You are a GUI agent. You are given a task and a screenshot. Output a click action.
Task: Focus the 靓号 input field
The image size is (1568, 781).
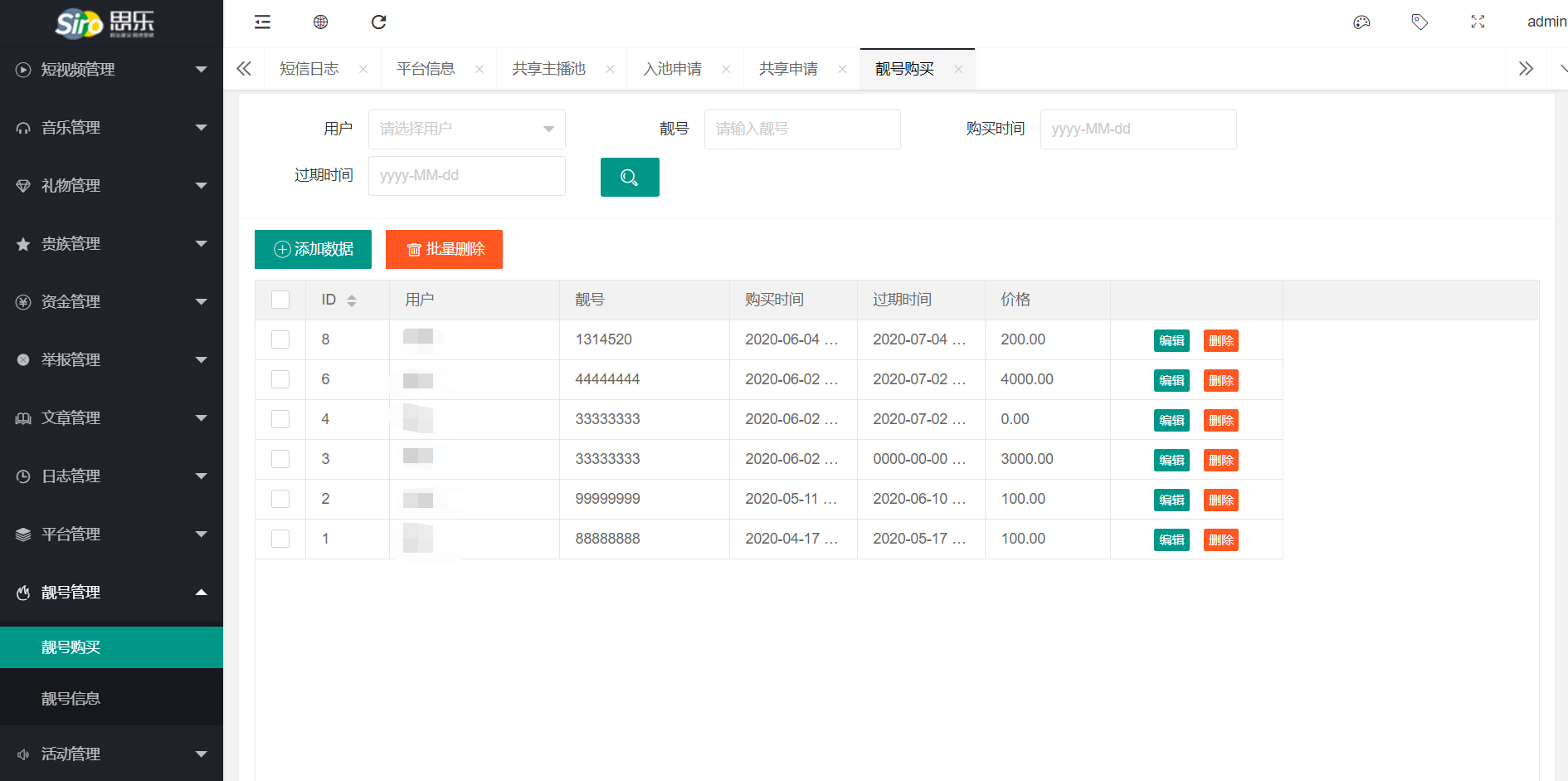point(802,129)
